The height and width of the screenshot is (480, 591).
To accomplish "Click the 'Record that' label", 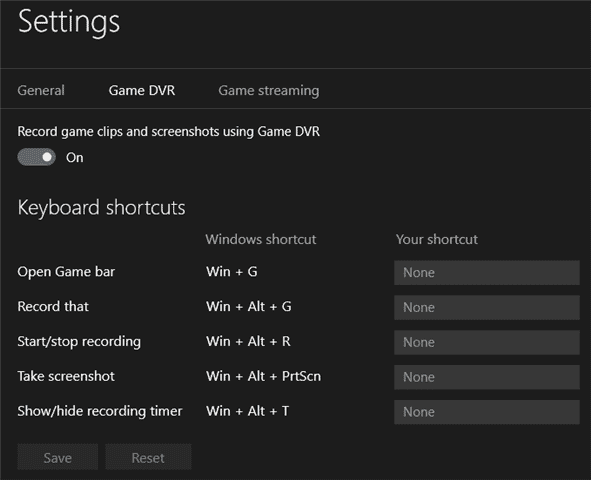I will point(53,307).
